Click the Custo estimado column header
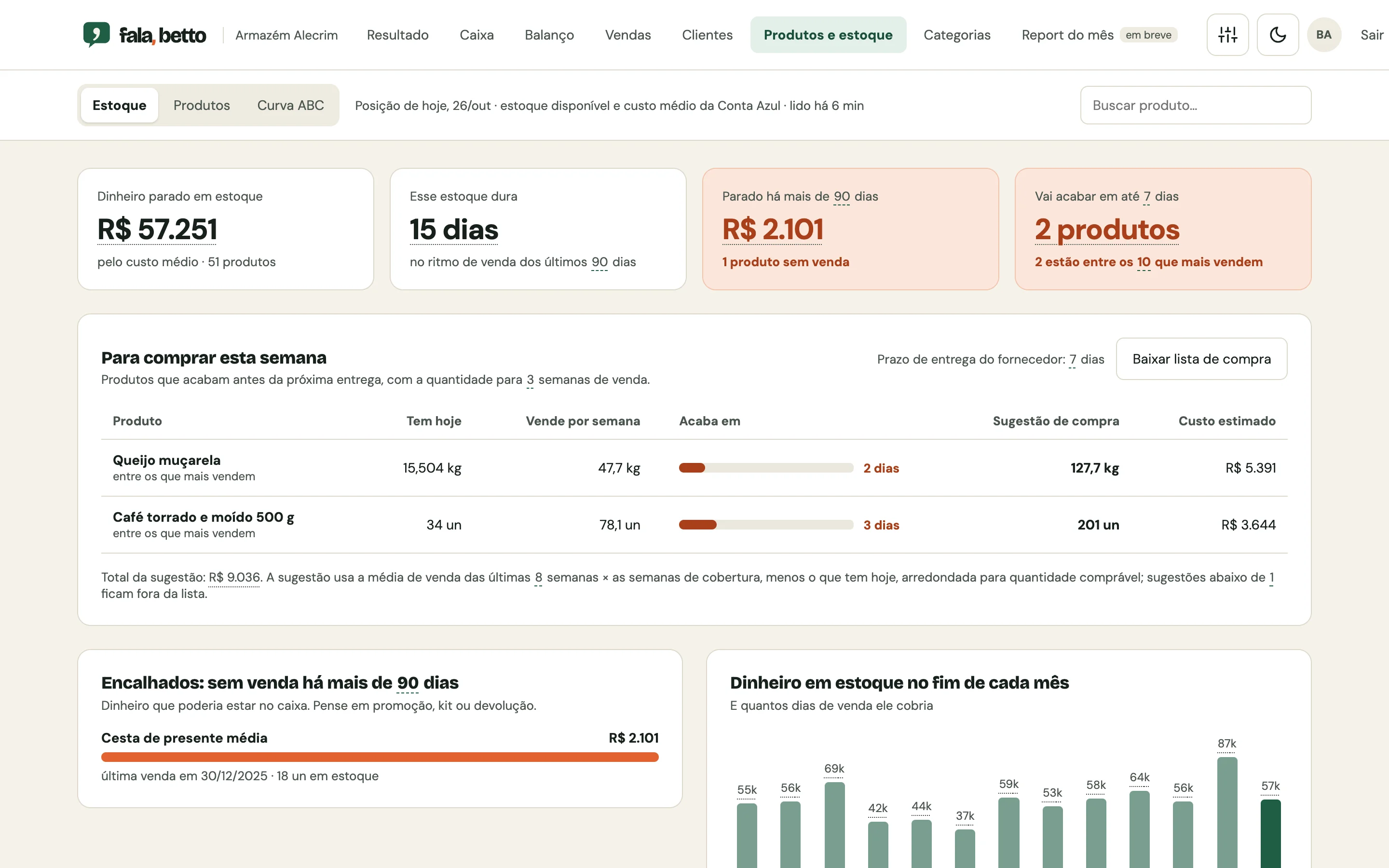The image size is (1389, 868). [x=1226, y=421]
